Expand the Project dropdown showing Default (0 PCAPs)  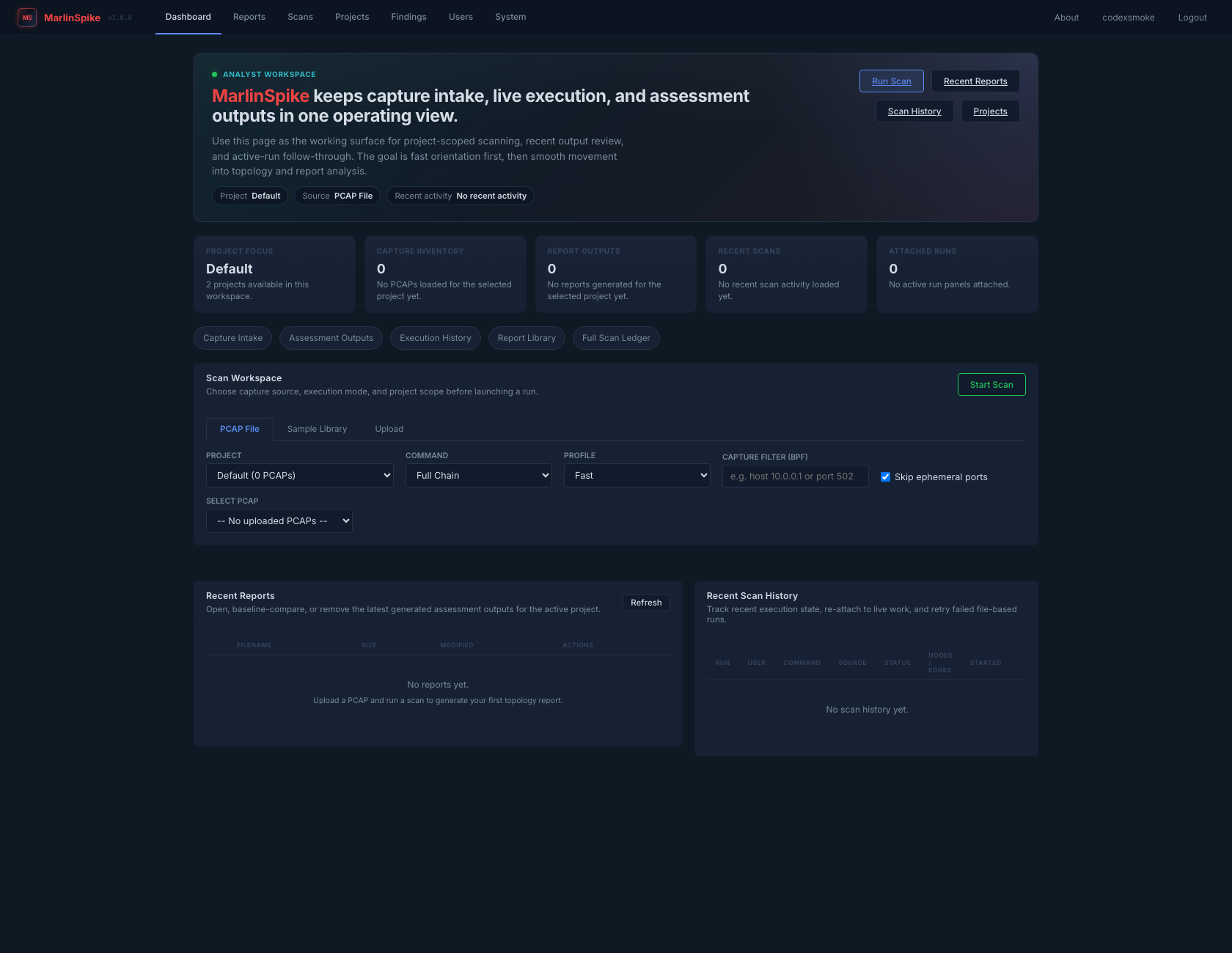coord(299,475)
